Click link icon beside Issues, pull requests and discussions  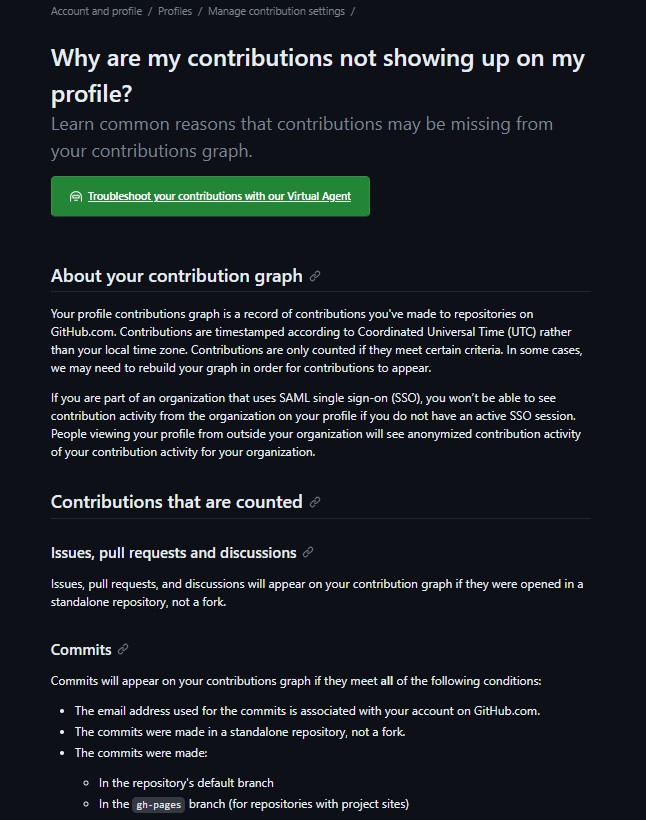[x=308, y=552]
